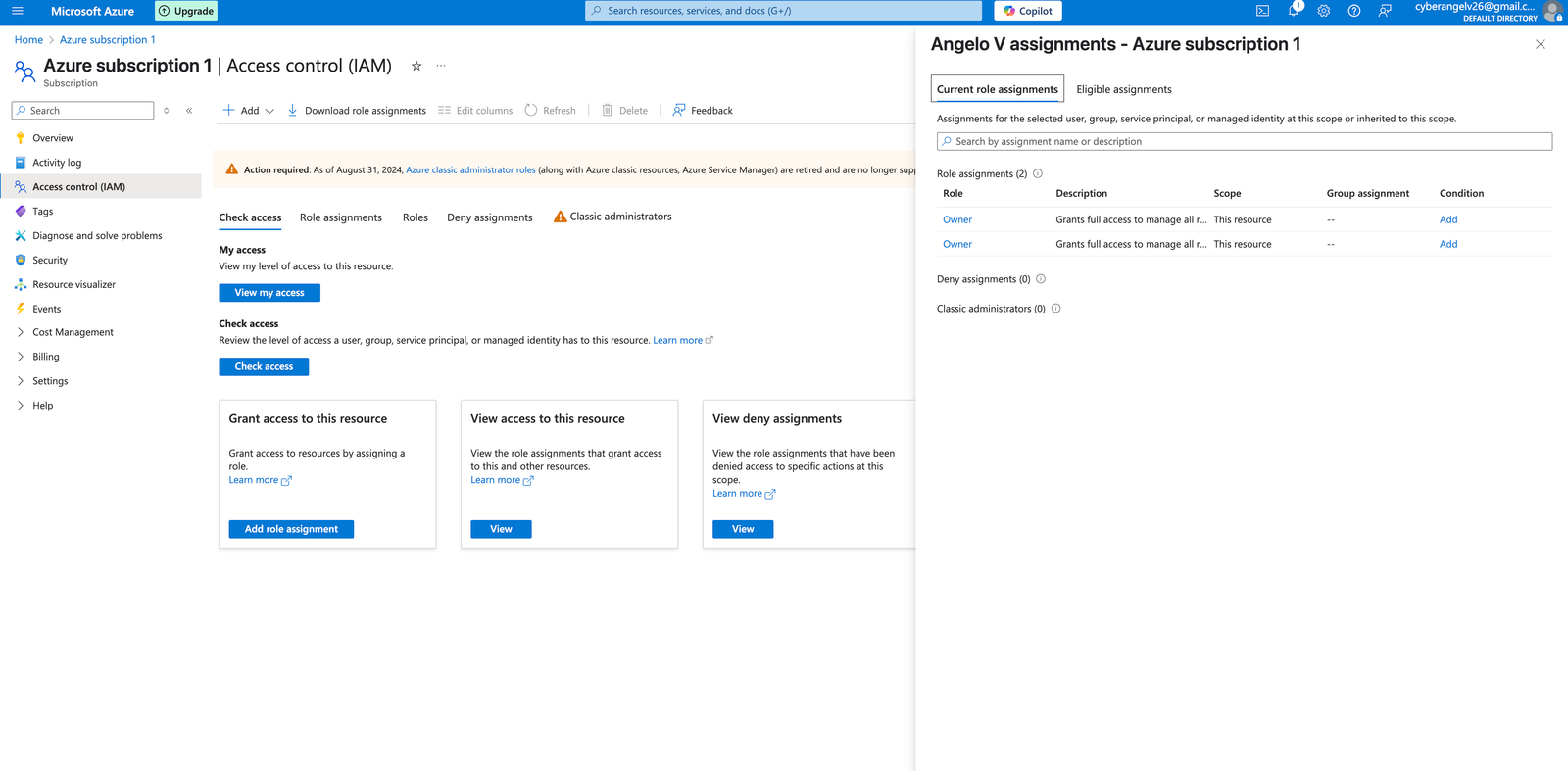Toggle sidebar expand/collapse all arrows
Viewport: 1568px width, 771px height.
tap(167, 111)
